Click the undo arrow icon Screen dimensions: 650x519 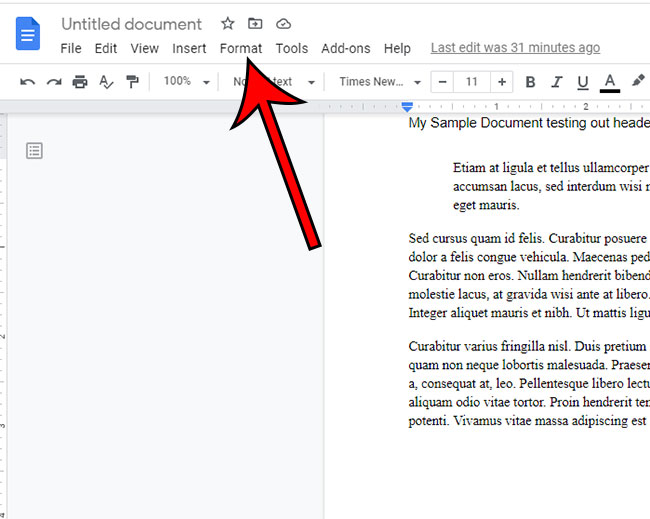click(x=27, y=82)
